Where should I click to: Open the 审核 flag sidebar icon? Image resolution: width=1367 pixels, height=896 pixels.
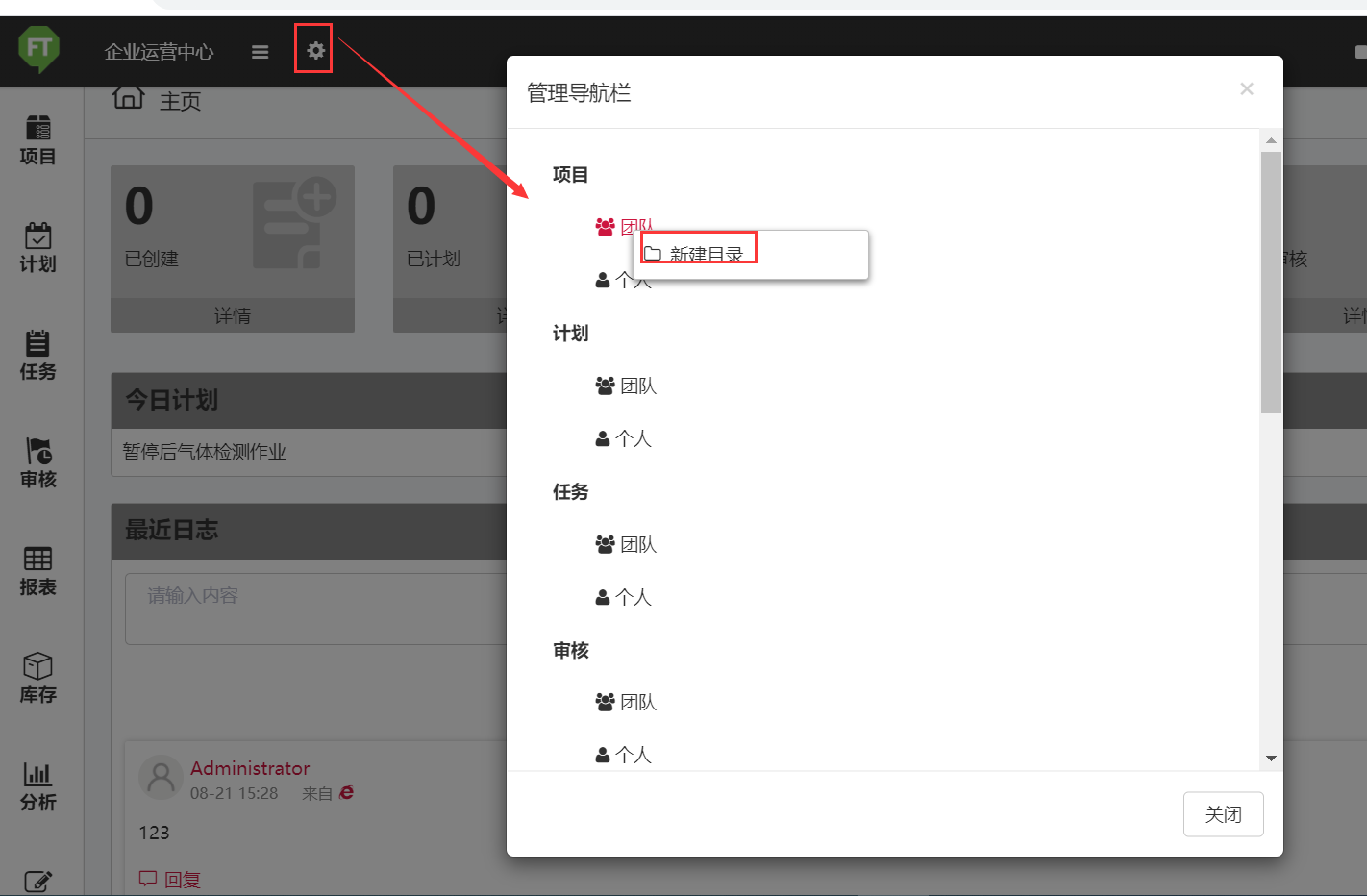(37, 463)
